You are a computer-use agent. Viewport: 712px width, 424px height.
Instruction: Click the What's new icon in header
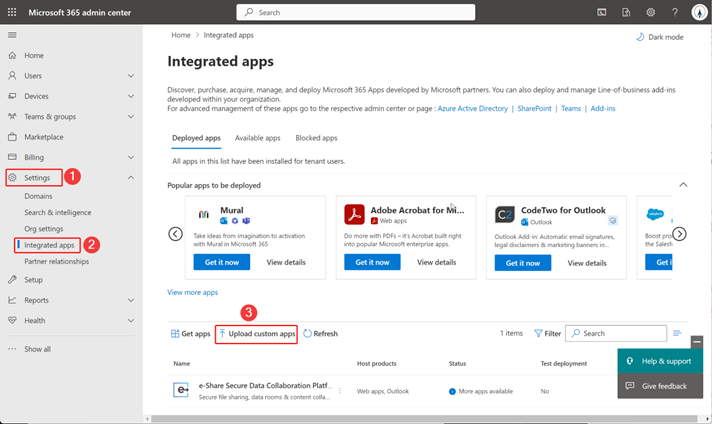click(x=626, y=12)
